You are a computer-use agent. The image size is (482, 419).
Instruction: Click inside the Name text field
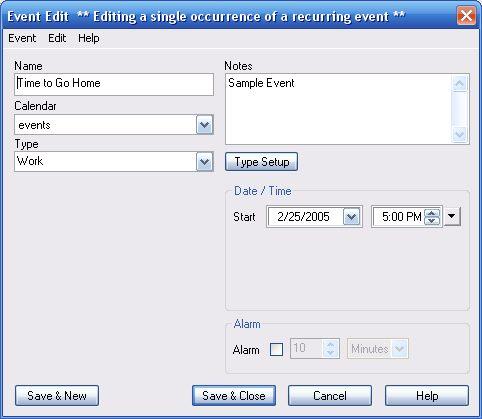[x=114, y=84]
